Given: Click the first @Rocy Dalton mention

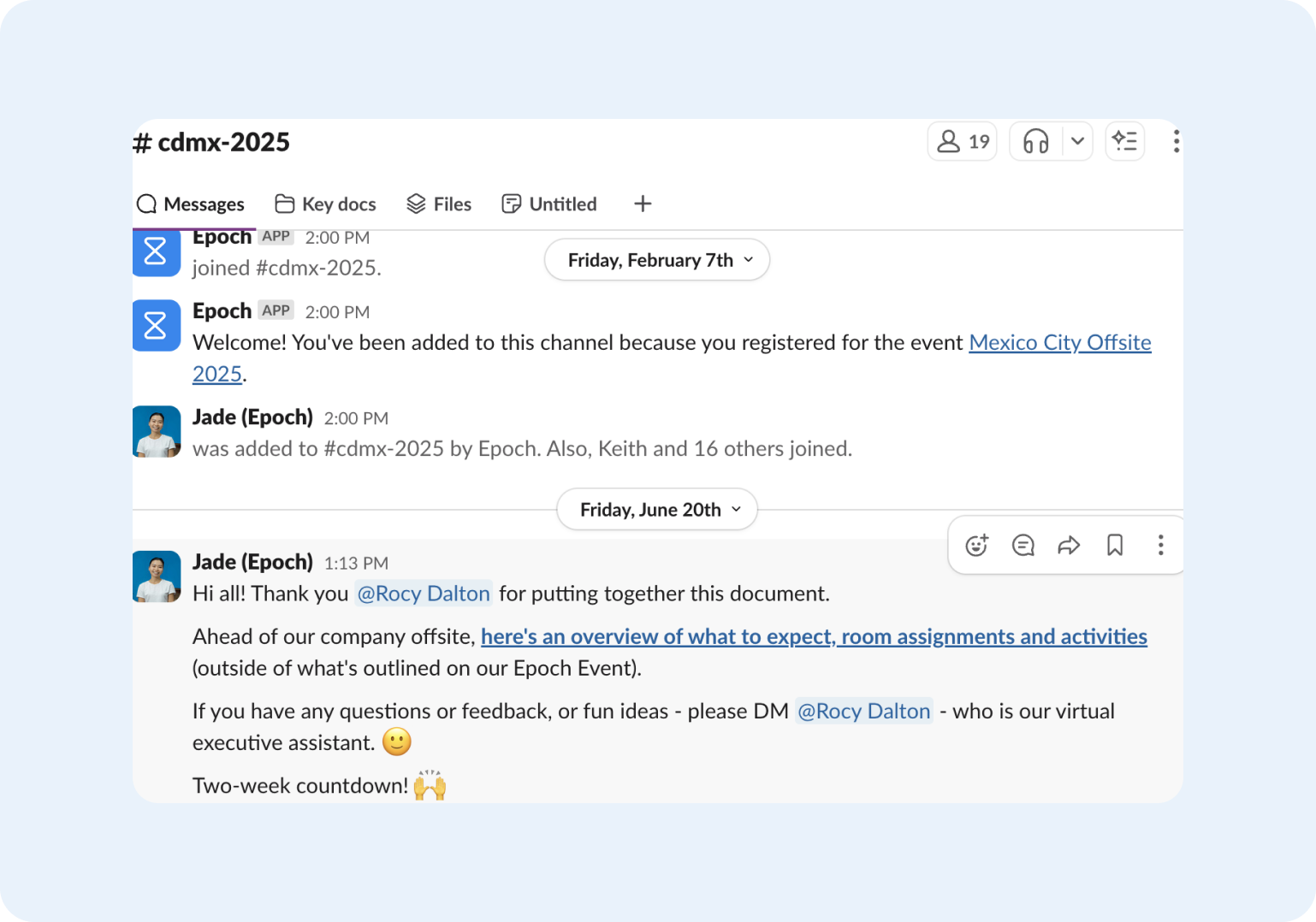Looking at the screenshot, I should [x=424, y=594].
